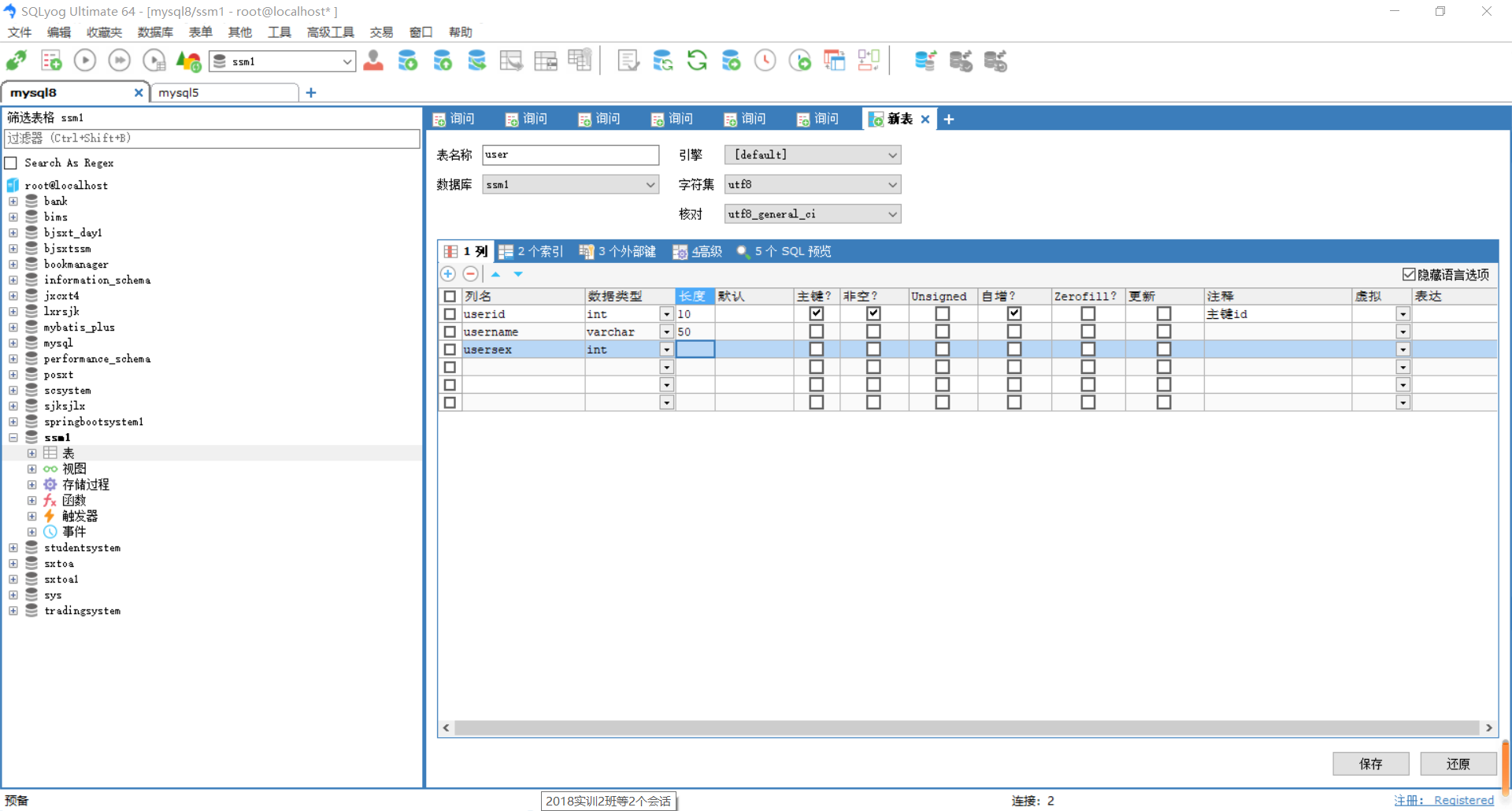The image size is (1512, 811).
Task: Click the circular plus add column icon
Action: [448, 274]
